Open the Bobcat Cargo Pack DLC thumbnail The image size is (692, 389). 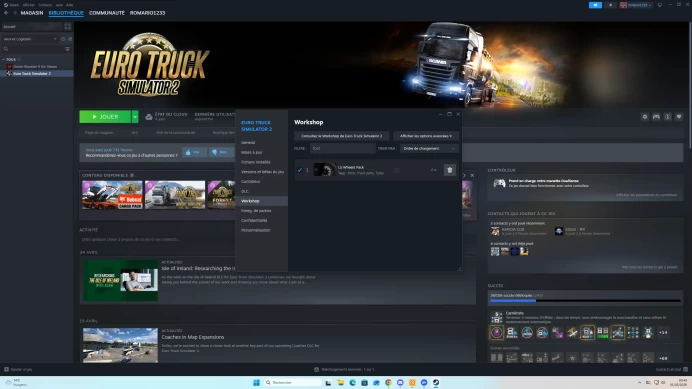point(112,195)
